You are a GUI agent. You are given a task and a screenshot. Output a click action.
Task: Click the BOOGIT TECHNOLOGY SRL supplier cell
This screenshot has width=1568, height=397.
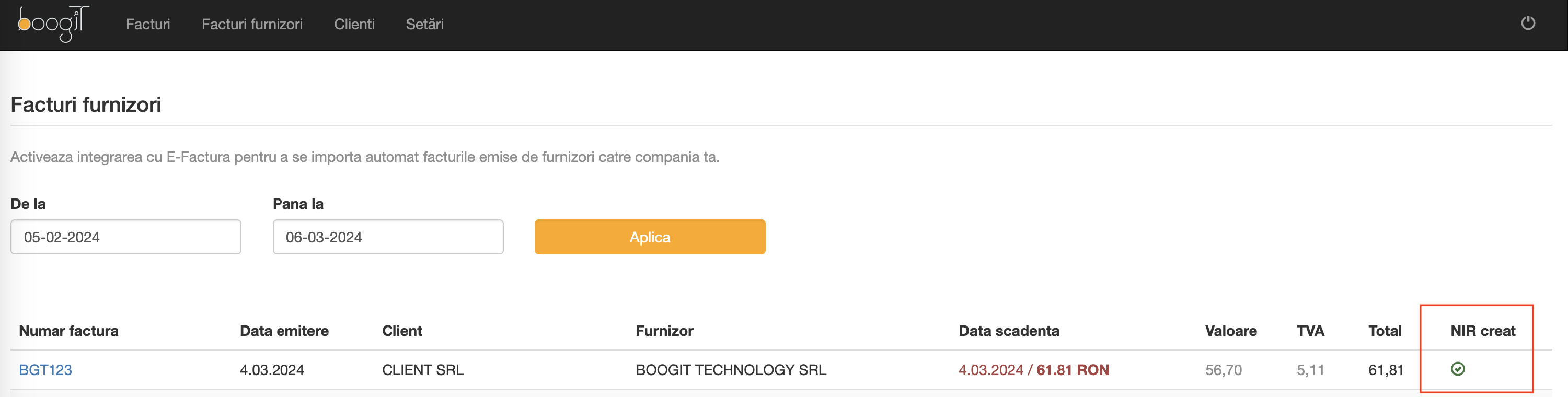pyautogui.click(x=731, y=370)
